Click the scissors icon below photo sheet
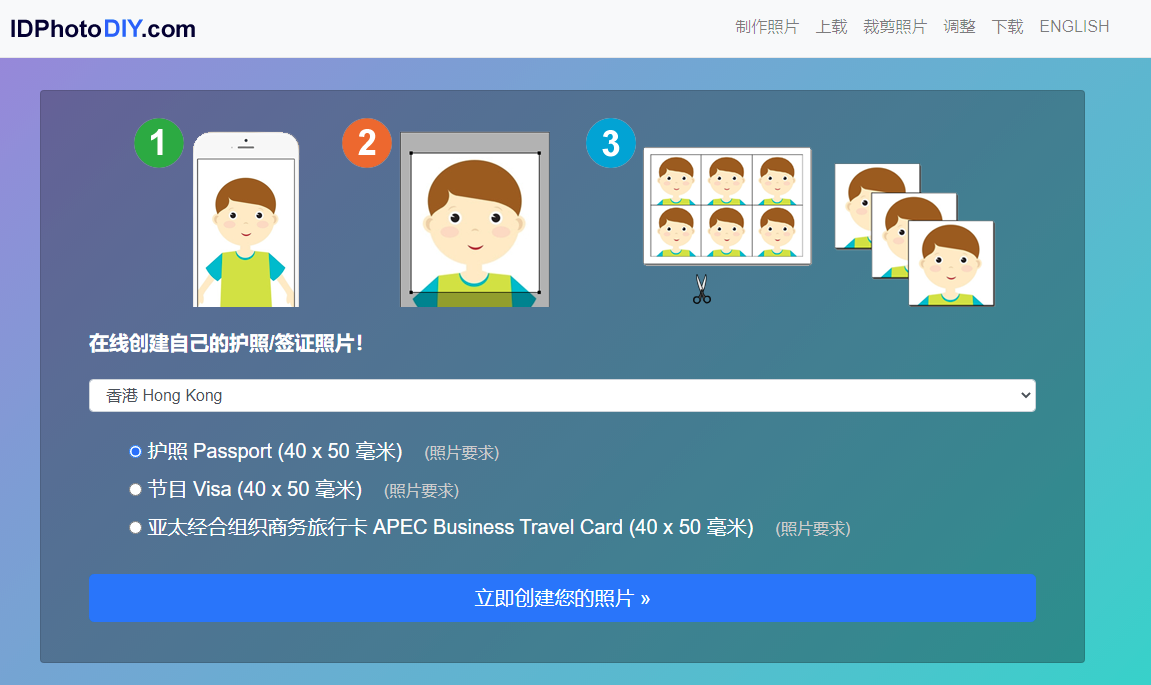The height and width of the screenshot is (685, 1151). pos(701,289)
